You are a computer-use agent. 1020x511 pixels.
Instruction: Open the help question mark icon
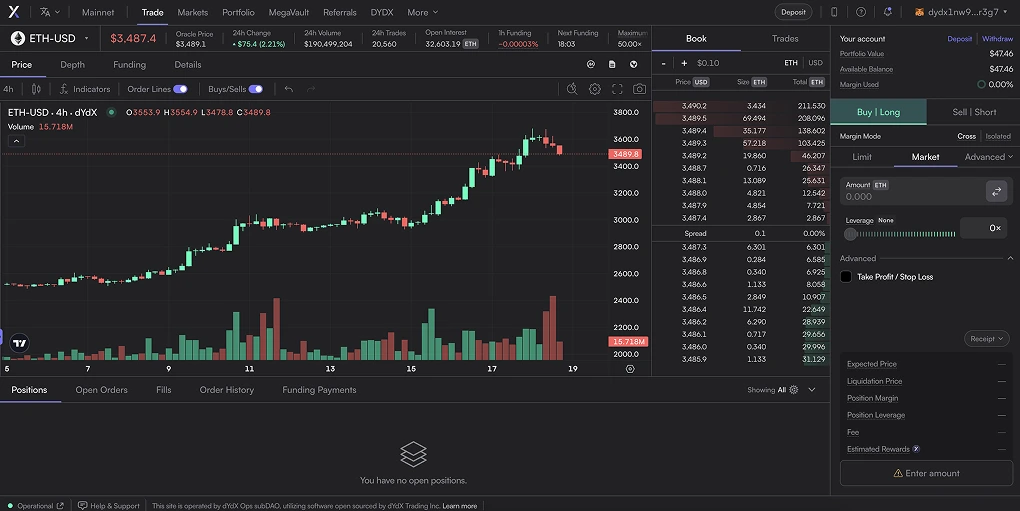(861, 12)
